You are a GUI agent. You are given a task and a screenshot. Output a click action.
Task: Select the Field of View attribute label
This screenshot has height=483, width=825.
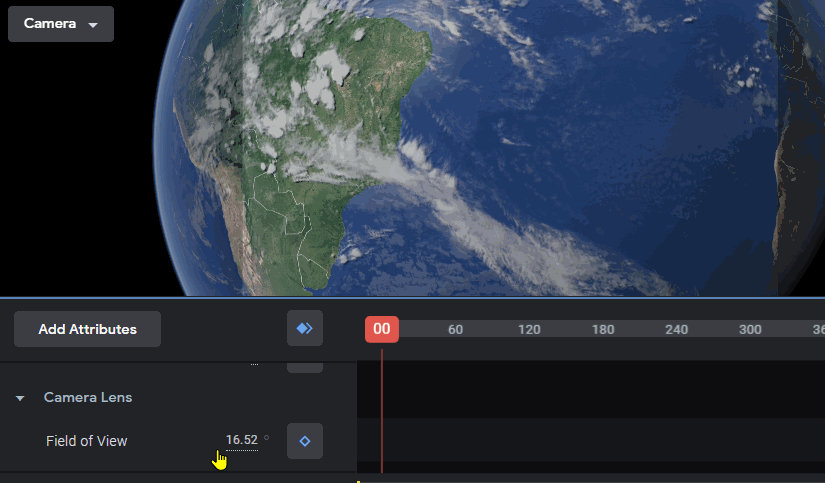click(86, 441)
